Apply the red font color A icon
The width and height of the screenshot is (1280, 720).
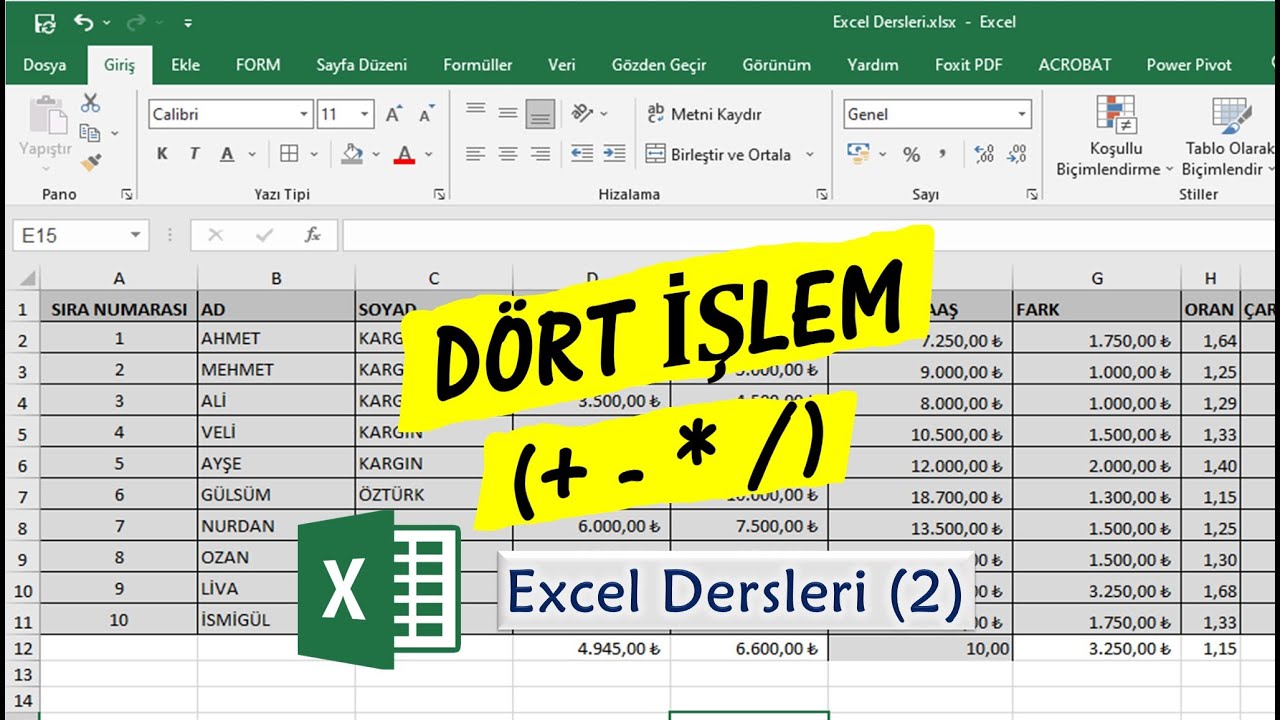(x=404, y=154)
